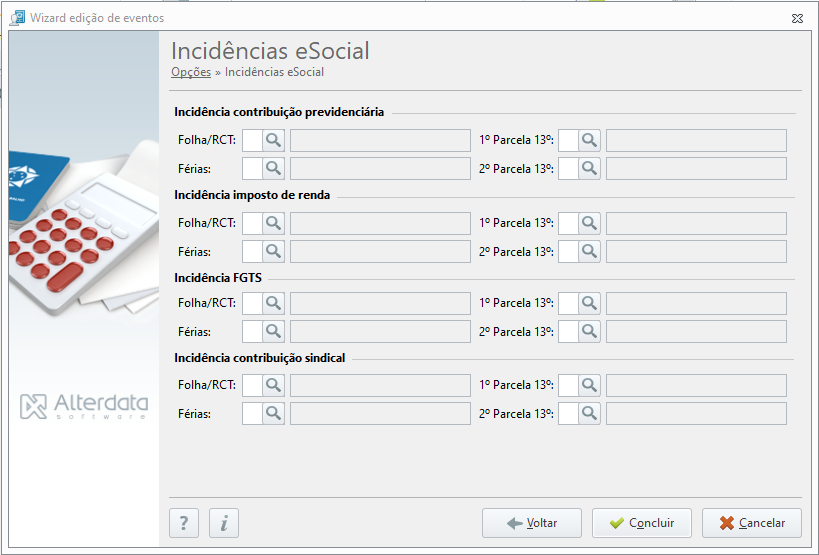Open Folha/RCT lookup in Incidência FGTS

(273, 303)
